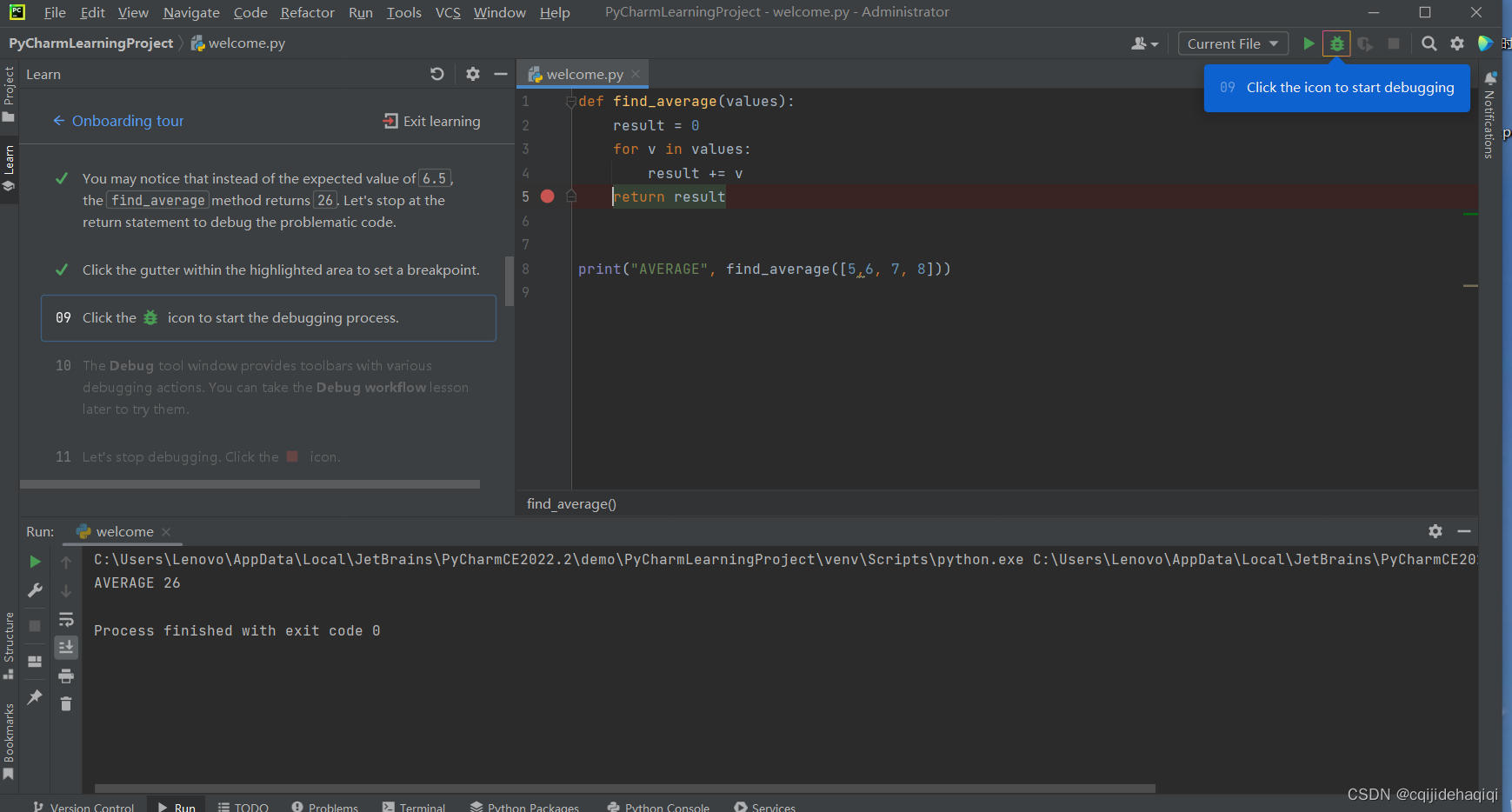Screen dimensions: 1512x812
Task: Open the File menu
Action: click(x=55, y=12)
